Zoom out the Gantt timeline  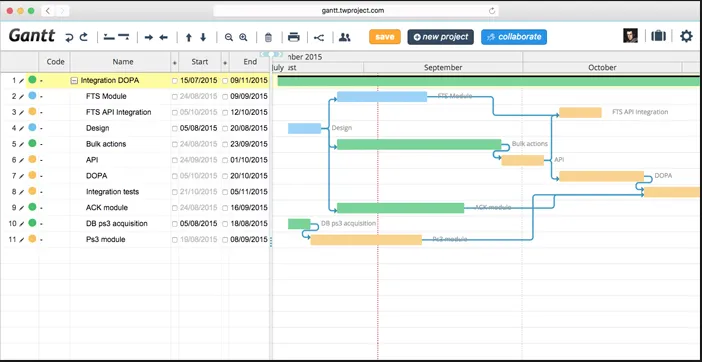(x=229, y=38)
